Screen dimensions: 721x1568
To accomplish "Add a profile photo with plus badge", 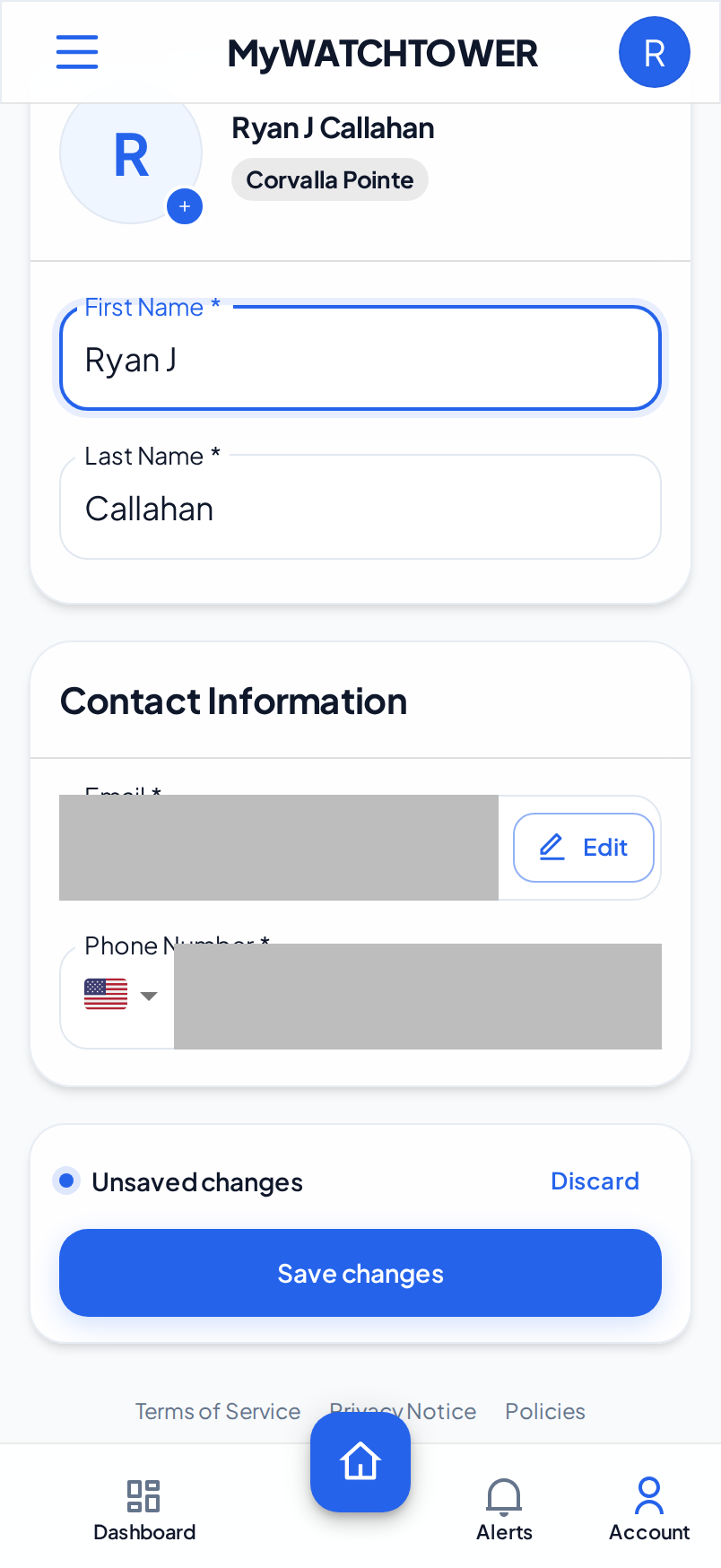I will coord(185,206).
